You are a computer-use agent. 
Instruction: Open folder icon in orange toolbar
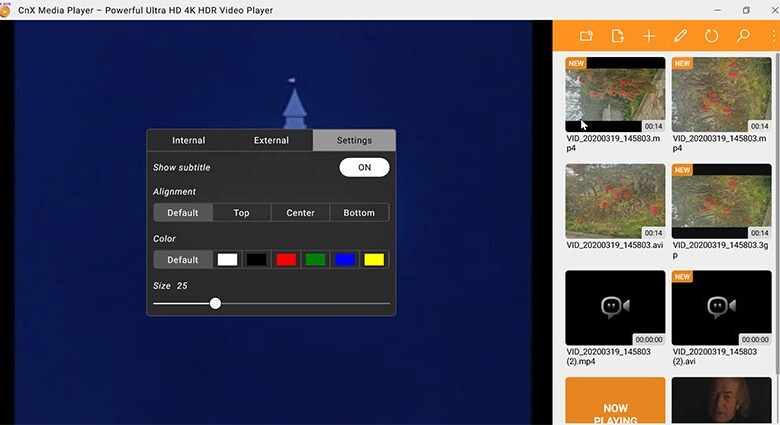pyautogui.click(x=586, y=36)
